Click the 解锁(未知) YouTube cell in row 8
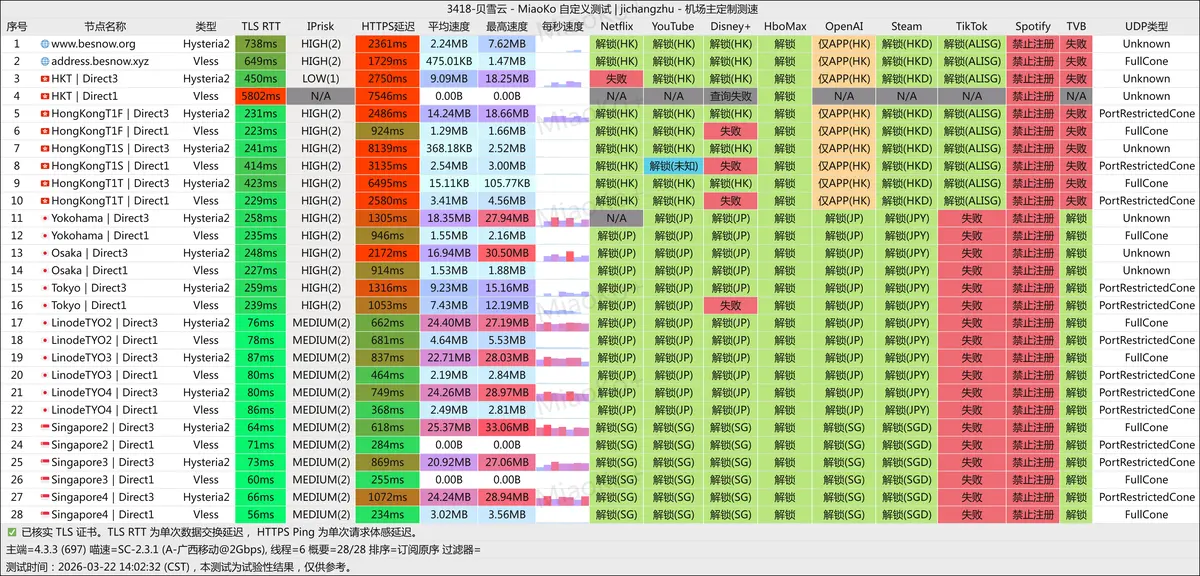This screenshot has width=1200, height=576. pos(673,166)
